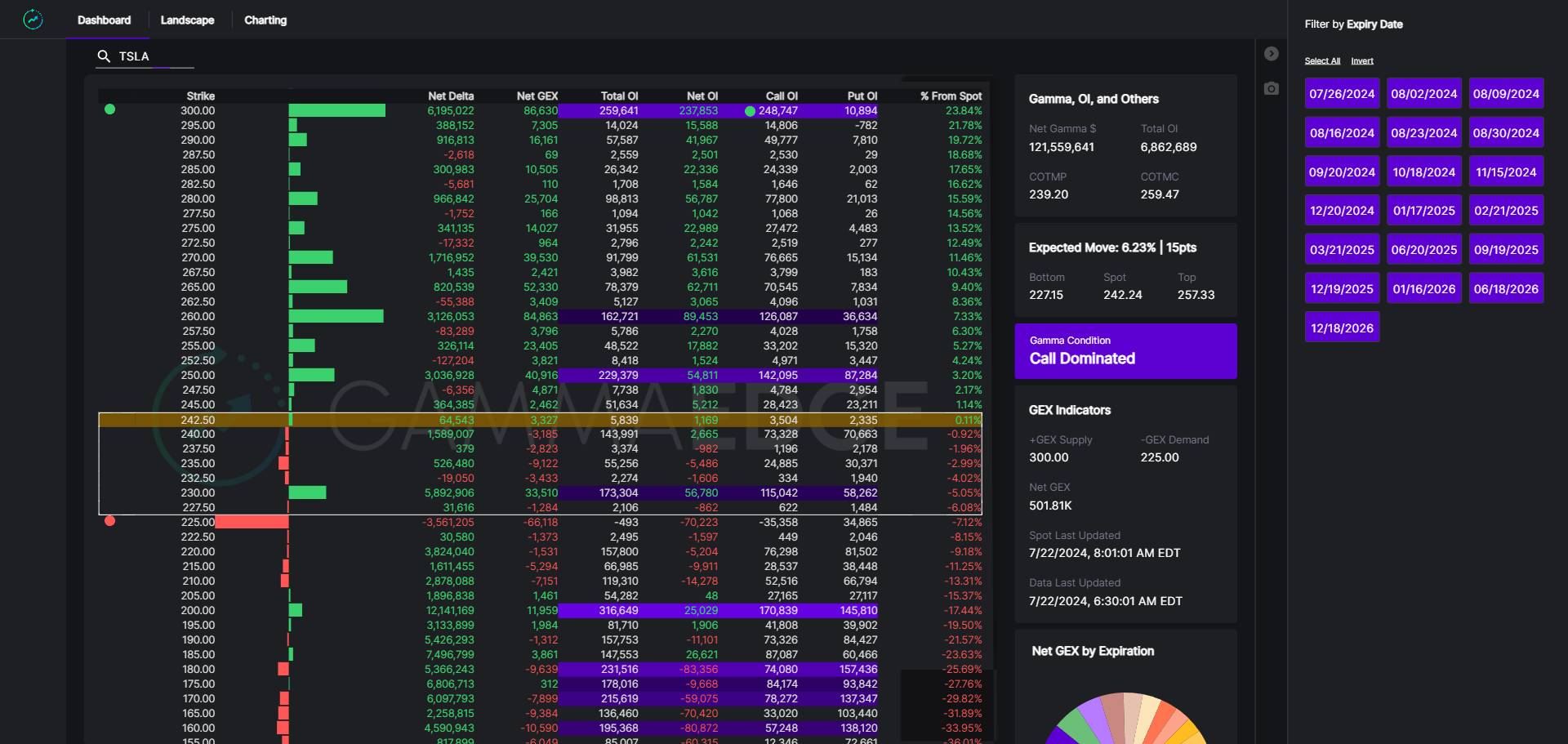Image resolution: width=1568 pixels, height=744 pixels.
Task: Select the 01/16/2026 expiry button
Action: [1424, 289]
